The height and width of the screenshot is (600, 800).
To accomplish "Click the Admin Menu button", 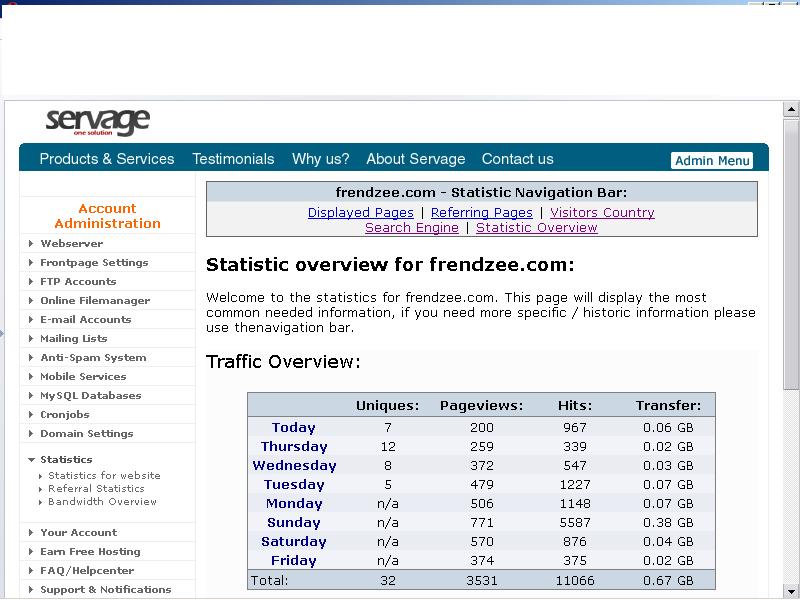I will [712, 160].
